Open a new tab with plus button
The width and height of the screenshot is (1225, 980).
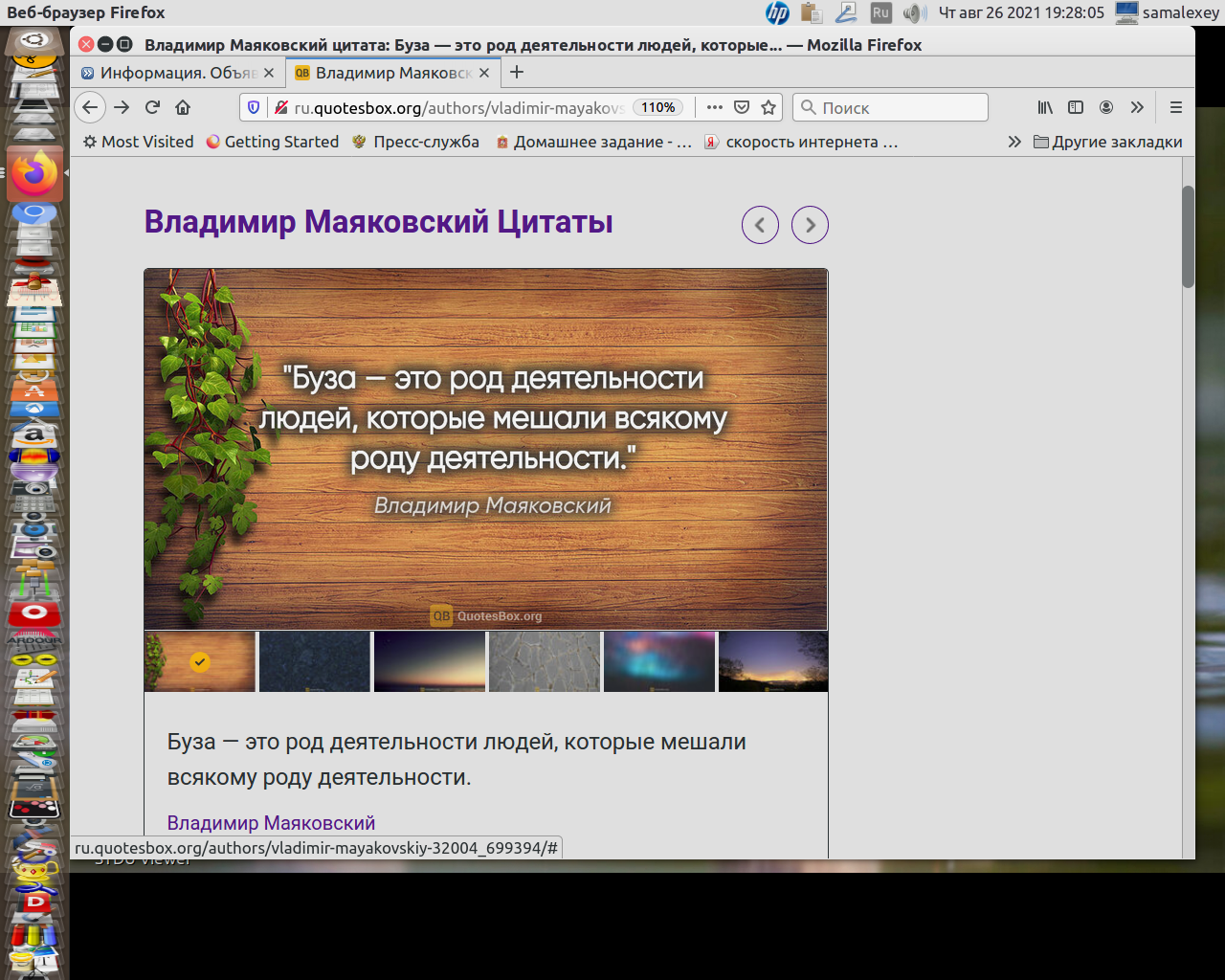point(517,72)
